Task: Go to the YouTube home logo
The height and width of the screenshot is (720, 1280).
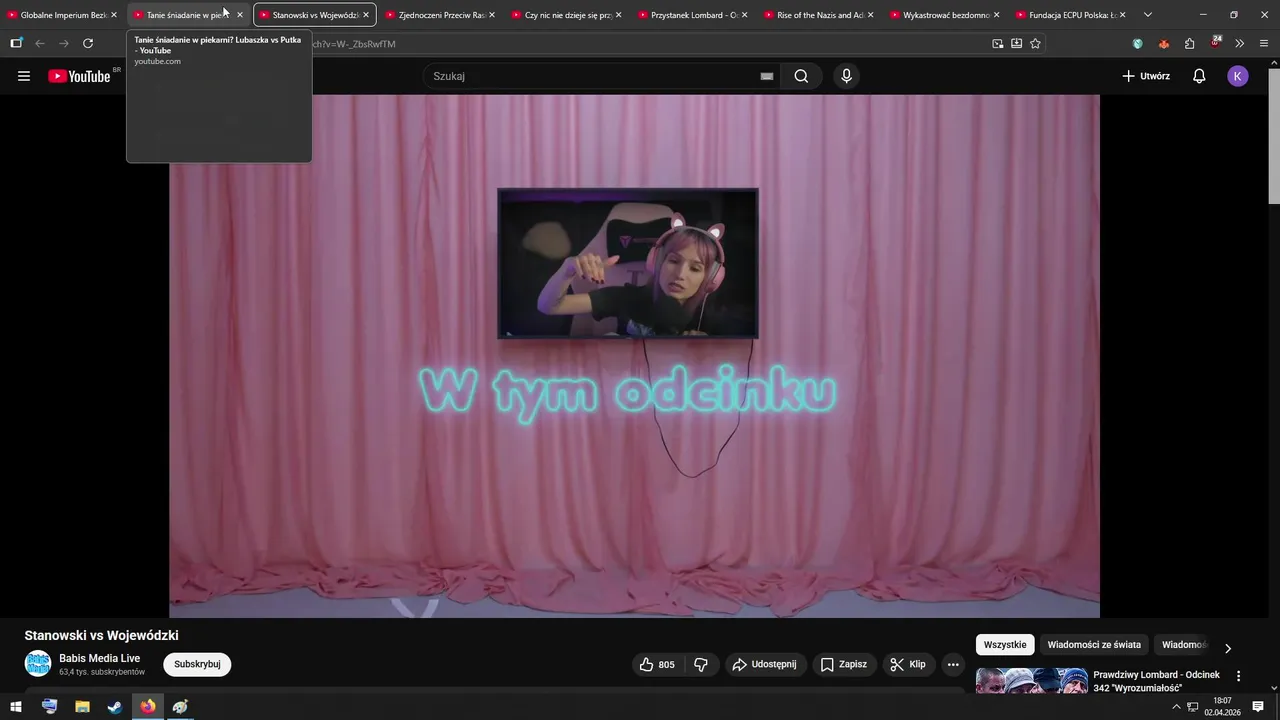Action: coord(79,76)
